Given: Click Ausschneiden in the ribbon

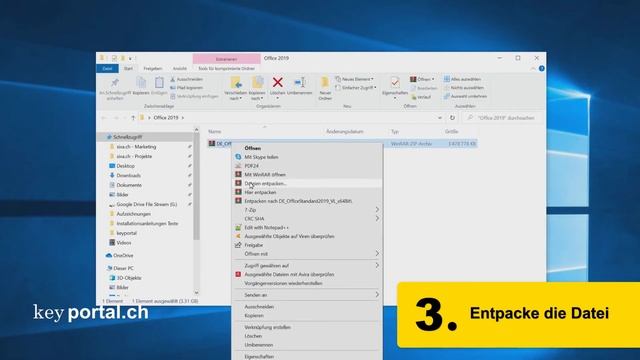Looking at the screenshot, I should click(187, 79).
